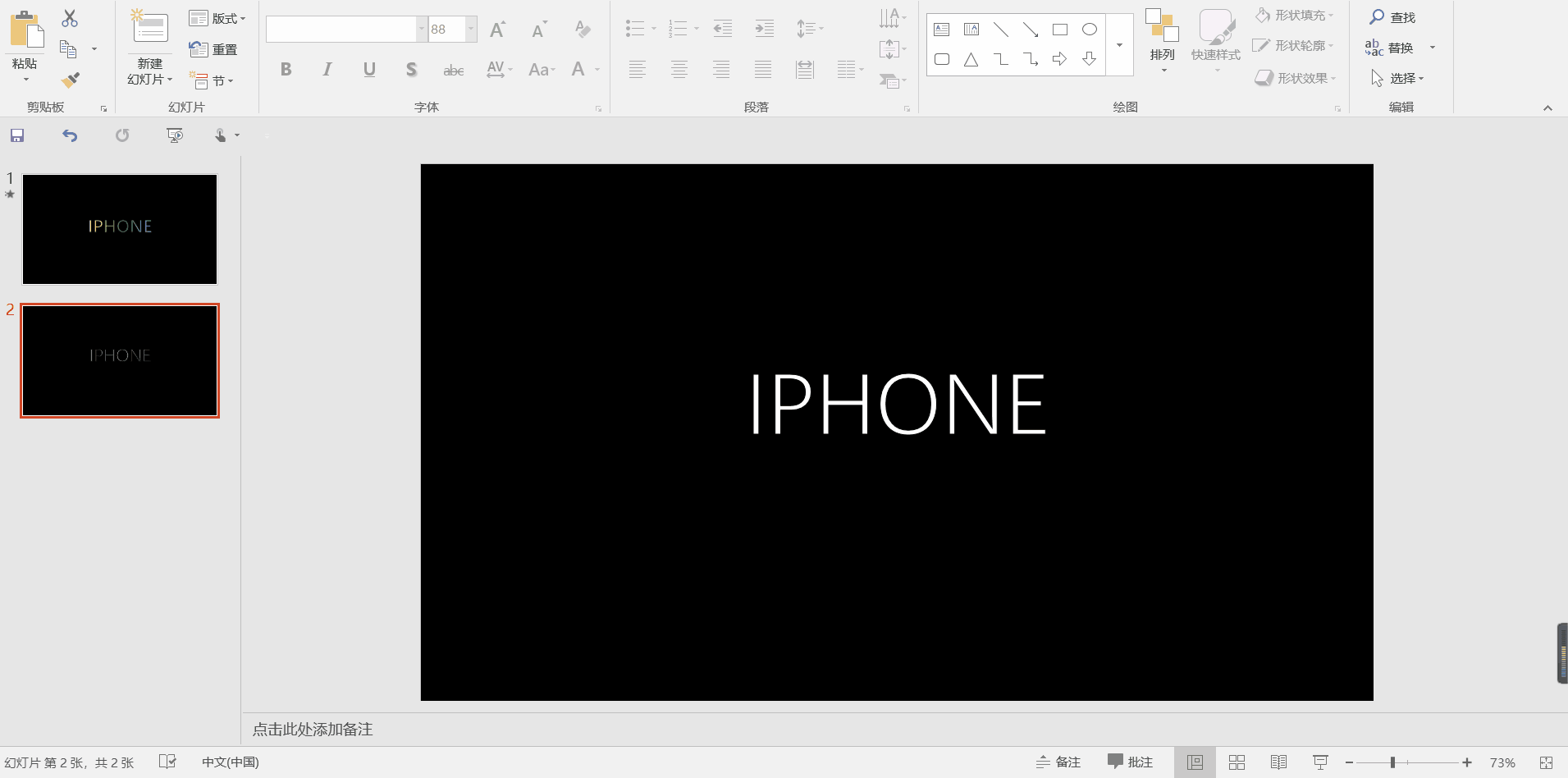Toggle Bold formatting
Screen dimensions: 1568x778
(286, 70)
